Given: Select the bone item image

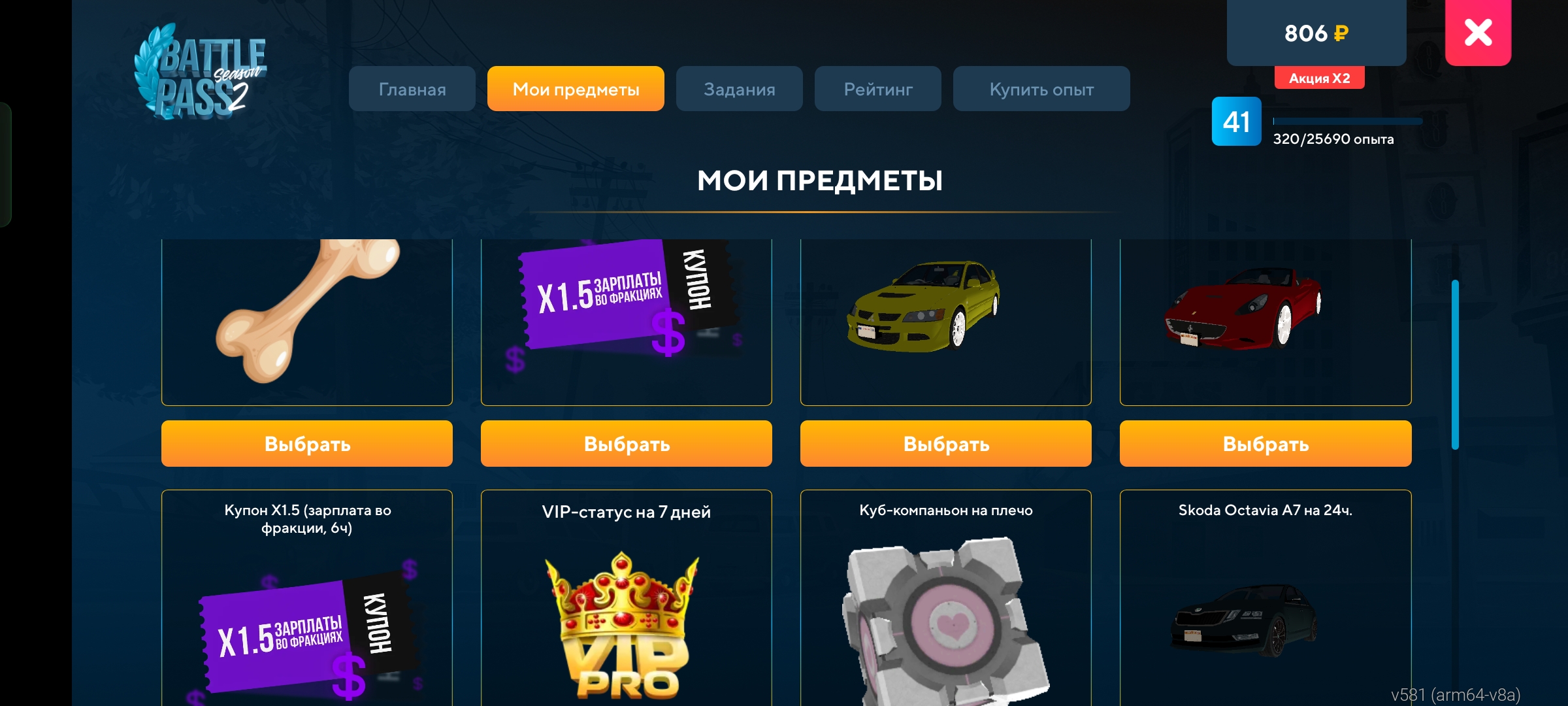Looking at the screenshot, I should (x=308, y=311).
